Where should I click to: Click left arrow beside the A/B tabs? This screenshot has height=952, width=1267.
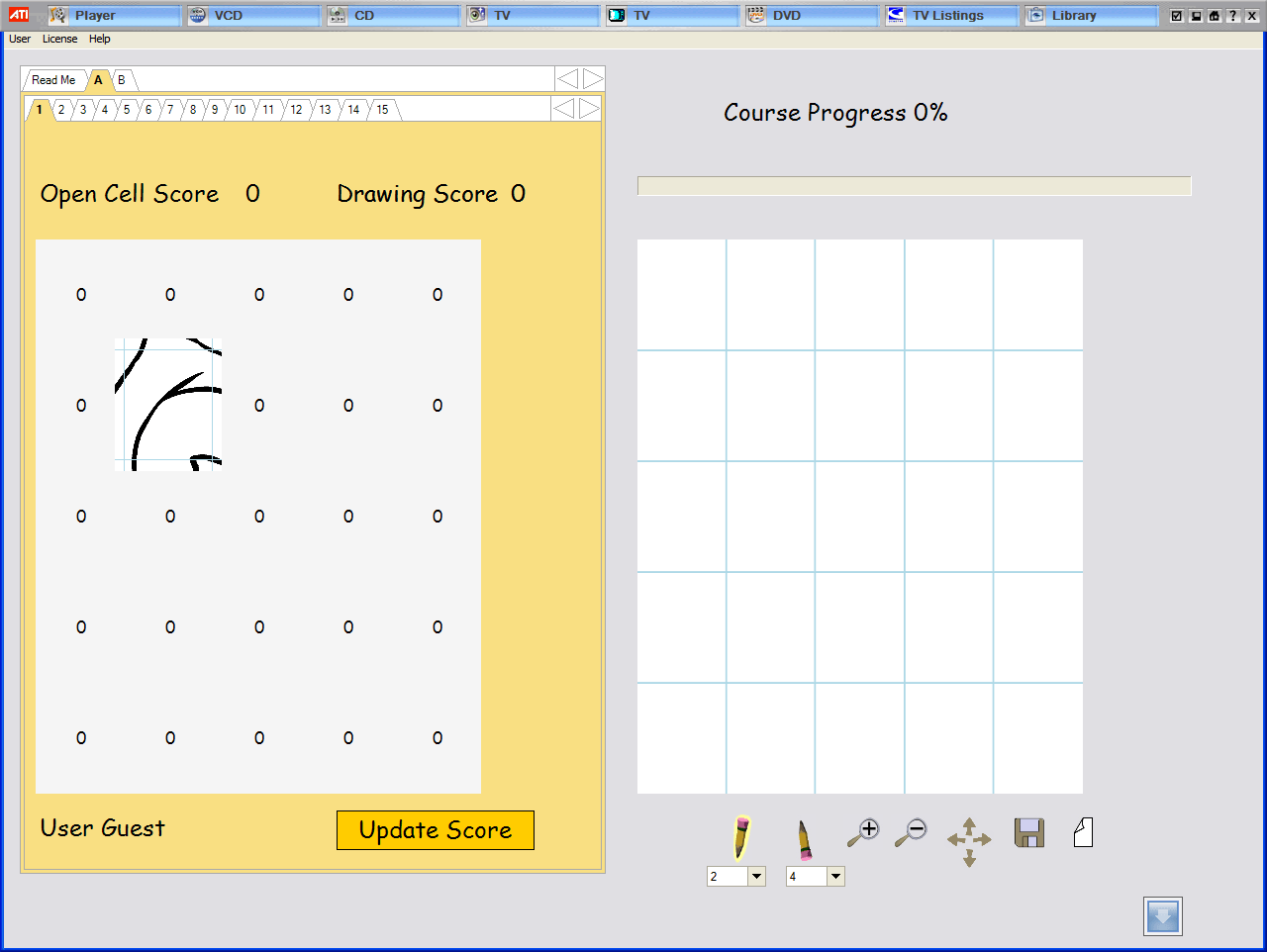tap(567, 79)
